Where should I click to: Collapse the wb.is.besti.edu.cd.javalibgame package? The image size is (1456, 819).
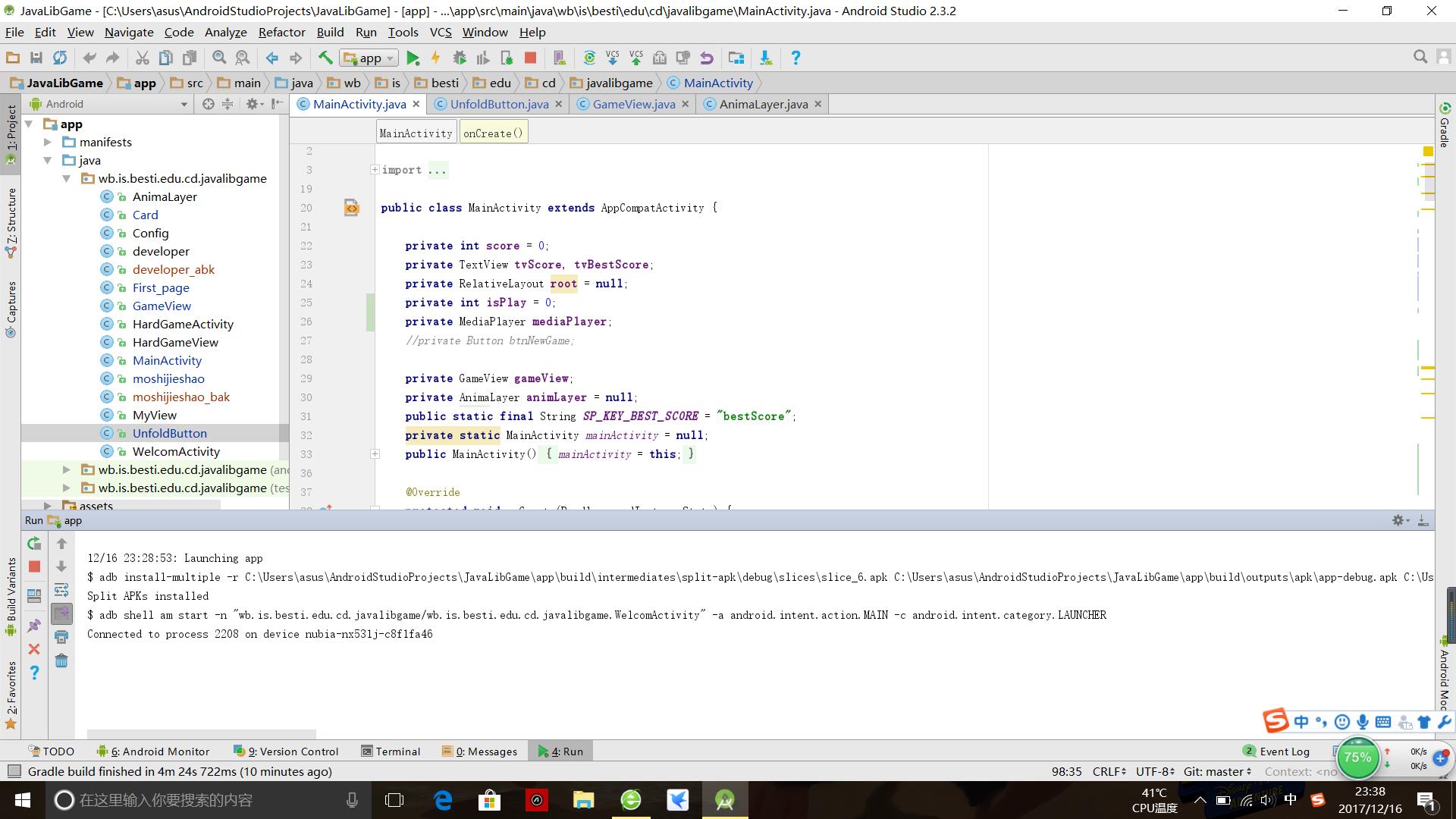(x=66, y=178)
